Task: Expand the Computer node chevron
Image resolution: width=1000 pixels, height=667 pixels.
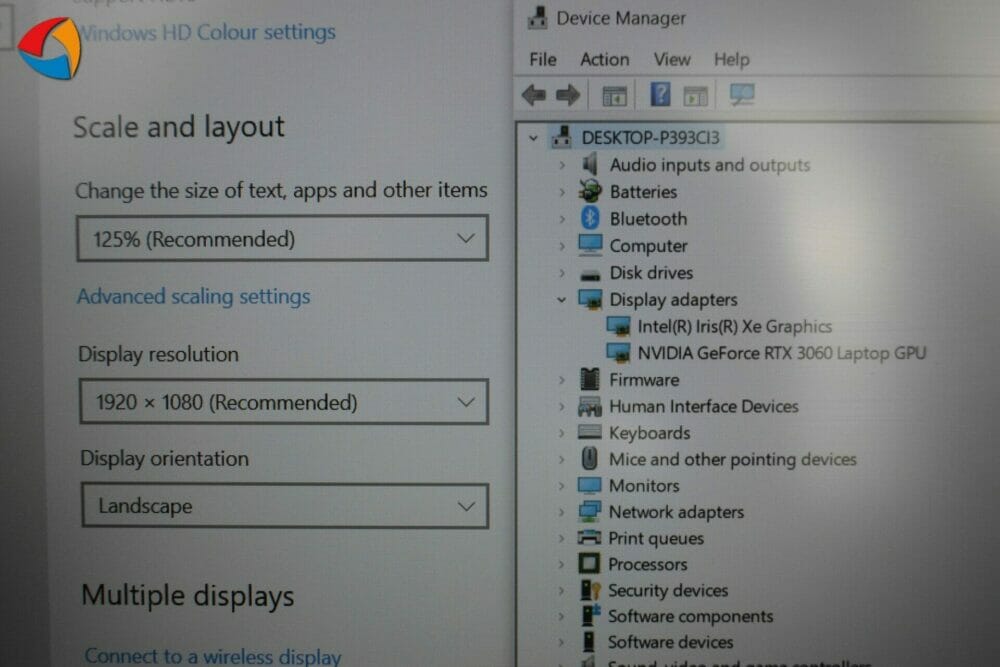Action: (x=562, y=246)
